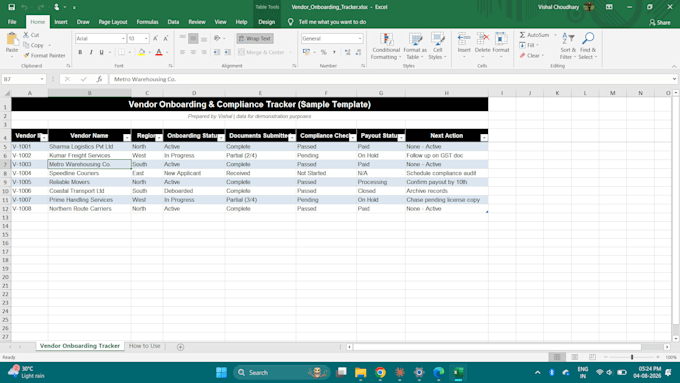This screenshot has height=383, width=680.
Task: Click the AutoSum sigma icon
Action: (x=523, y=35)
